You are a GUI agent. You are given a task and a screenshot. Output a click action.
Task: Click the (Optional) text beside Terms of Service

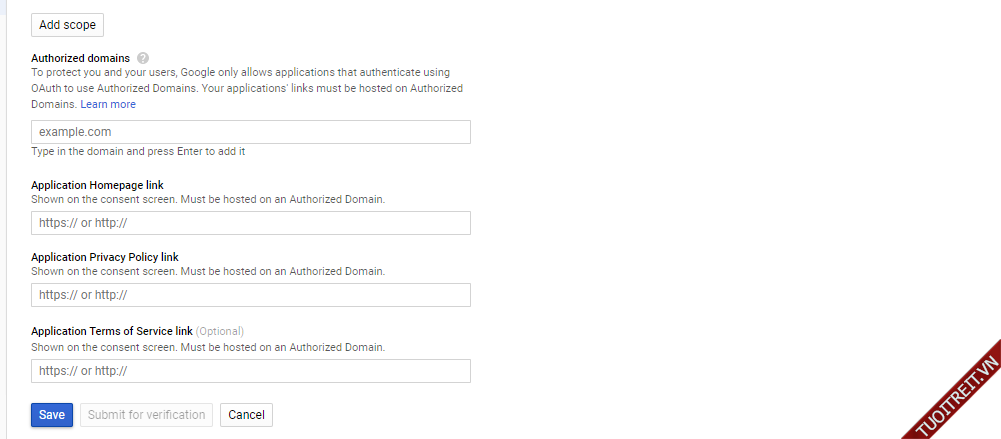click(220, 331)
